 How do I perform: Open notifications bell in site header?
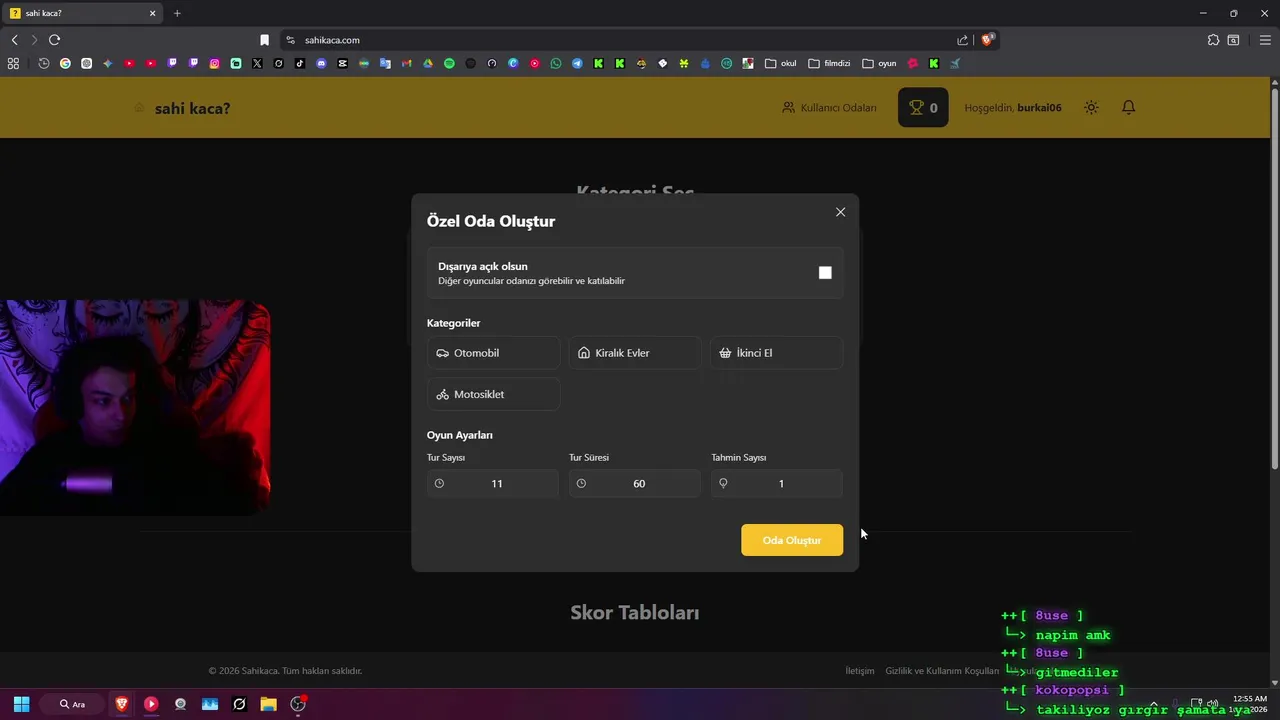(x=1128, y=107)
